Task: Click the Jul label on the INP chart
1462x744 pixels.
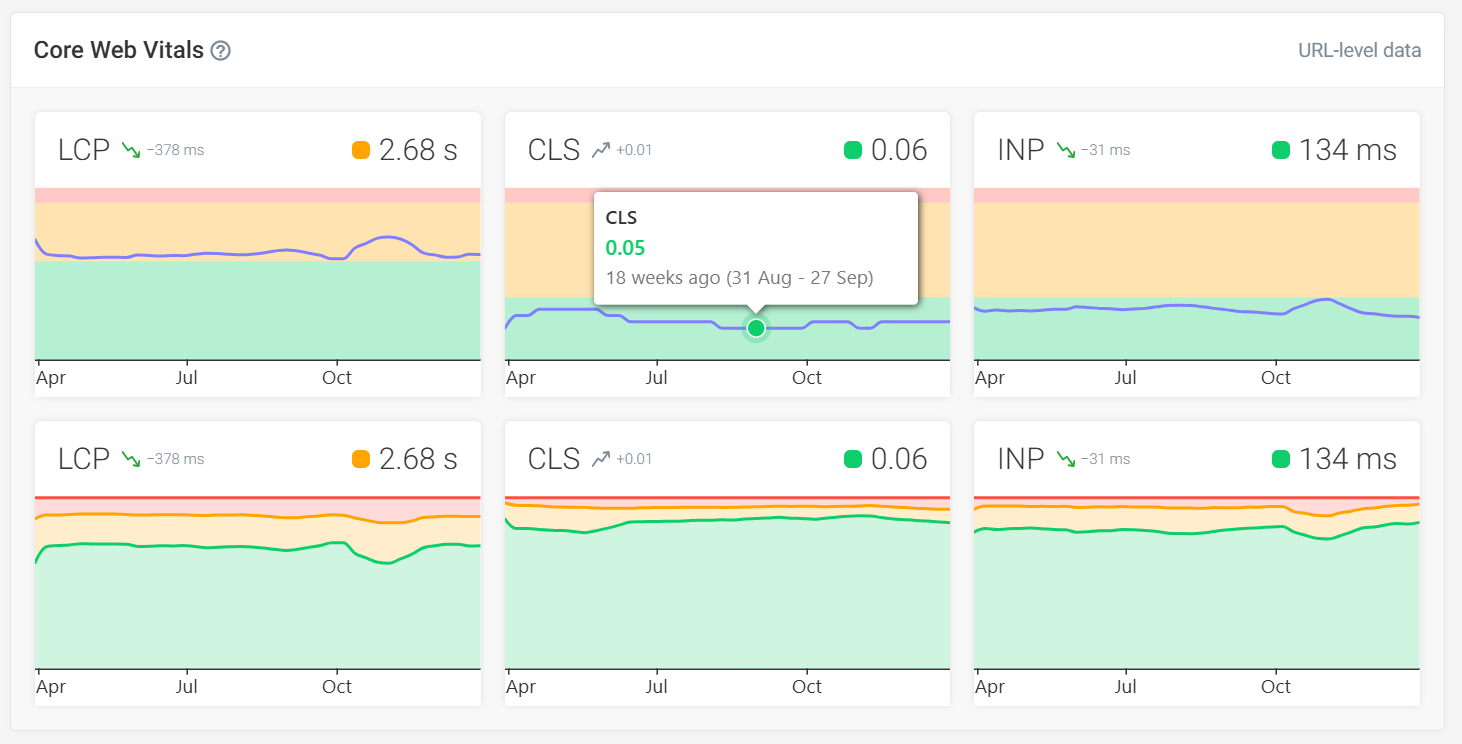Action: coord(1126,377)
